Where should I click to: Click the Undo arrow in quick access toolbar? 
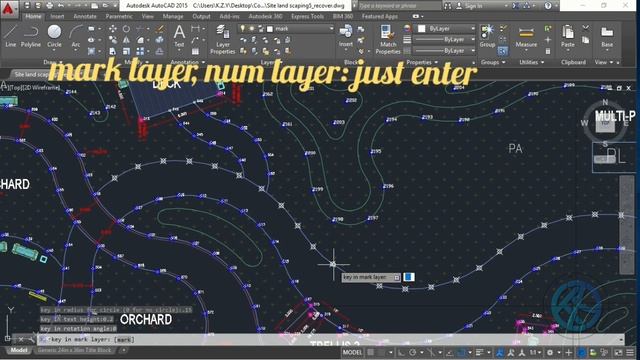pyautogui.click(x=61, y=6)
